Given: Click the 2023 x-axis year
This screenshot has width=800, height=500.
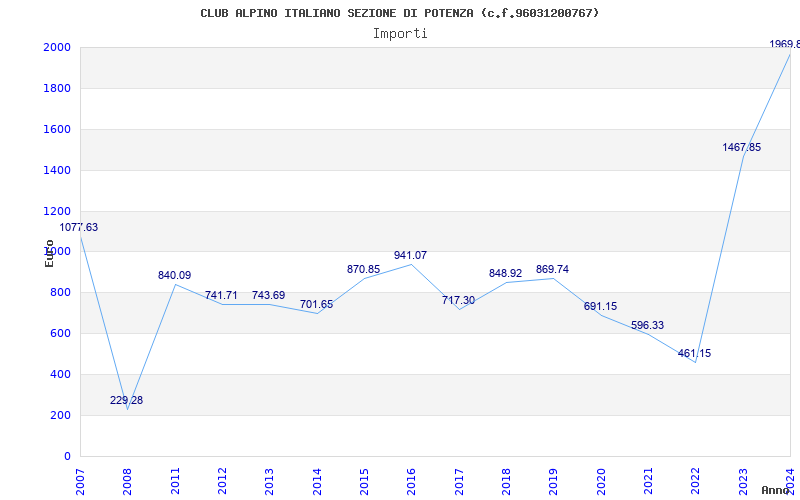Looking at the screenshot, I should 743,482.
